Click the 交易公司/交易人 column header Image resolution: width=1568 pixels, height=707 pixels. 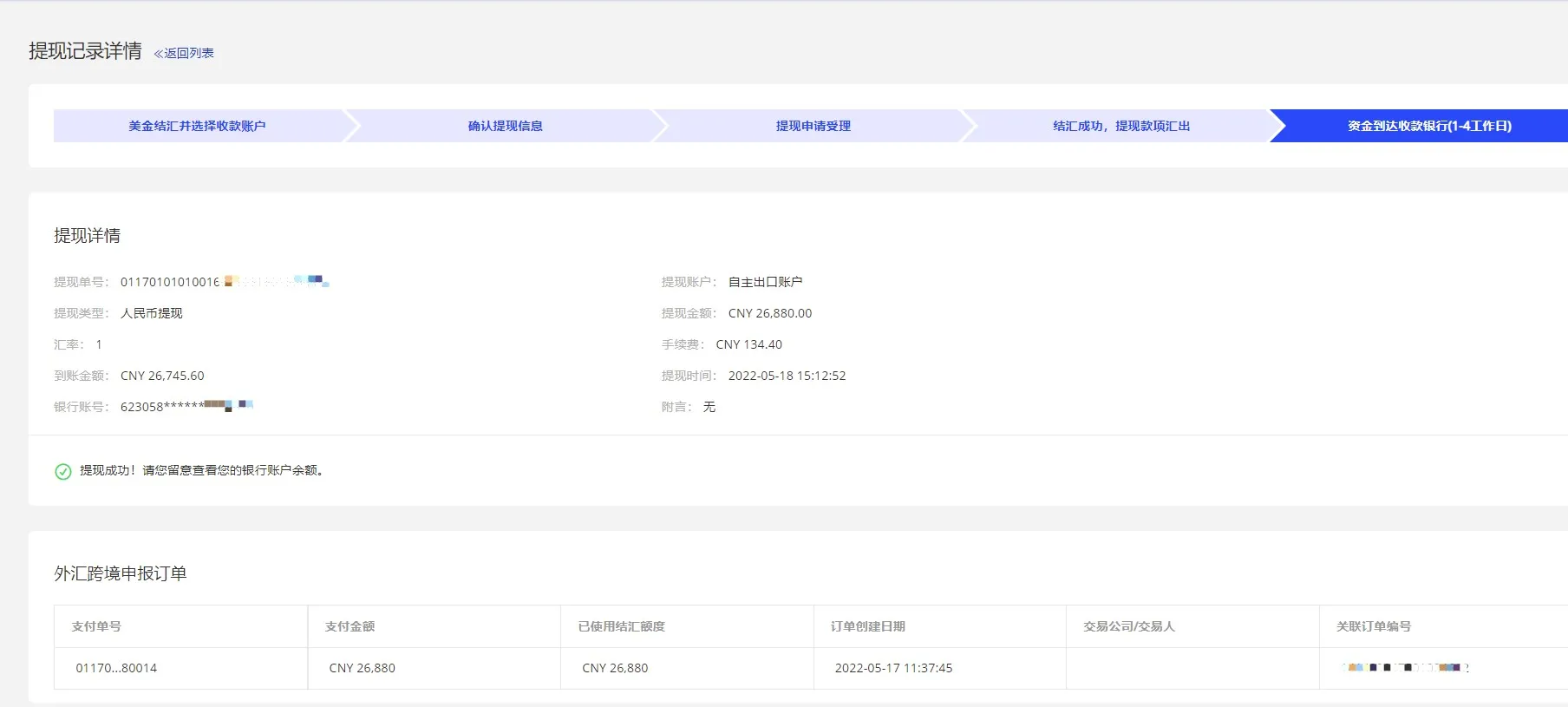1128,626
